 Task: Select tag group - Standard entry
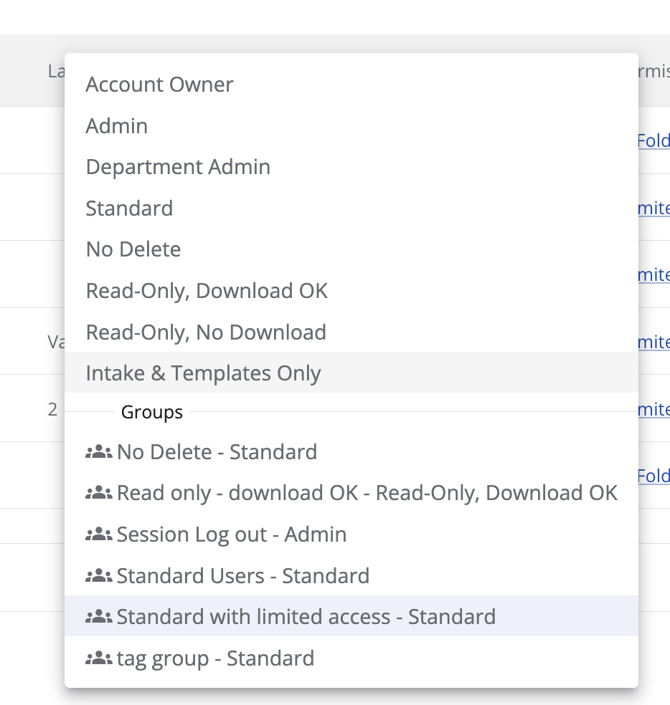coord(215,658)
